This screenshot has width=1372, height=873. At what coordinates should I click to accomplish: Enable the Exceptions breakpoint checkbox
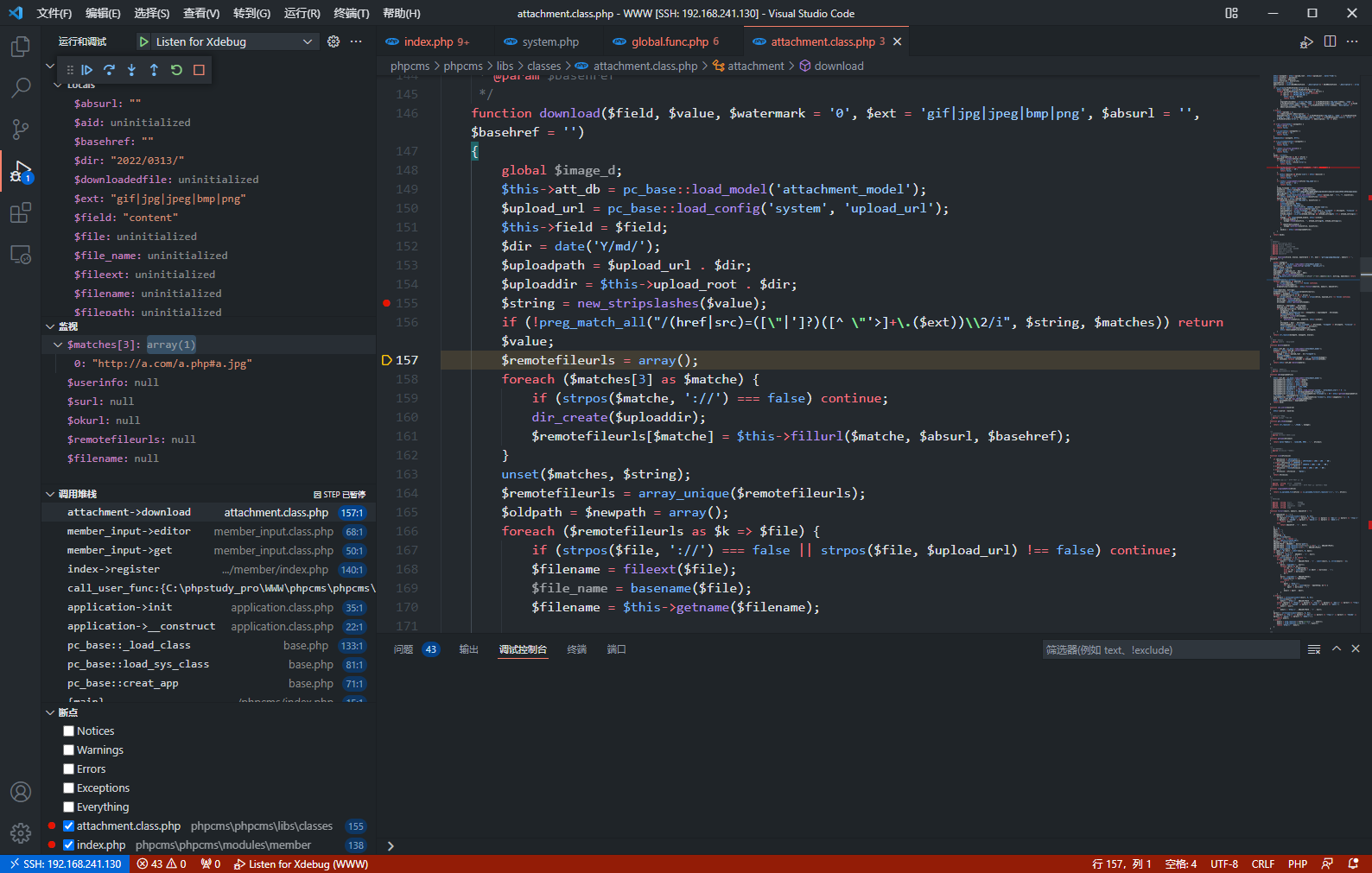(x=69, y=788)
